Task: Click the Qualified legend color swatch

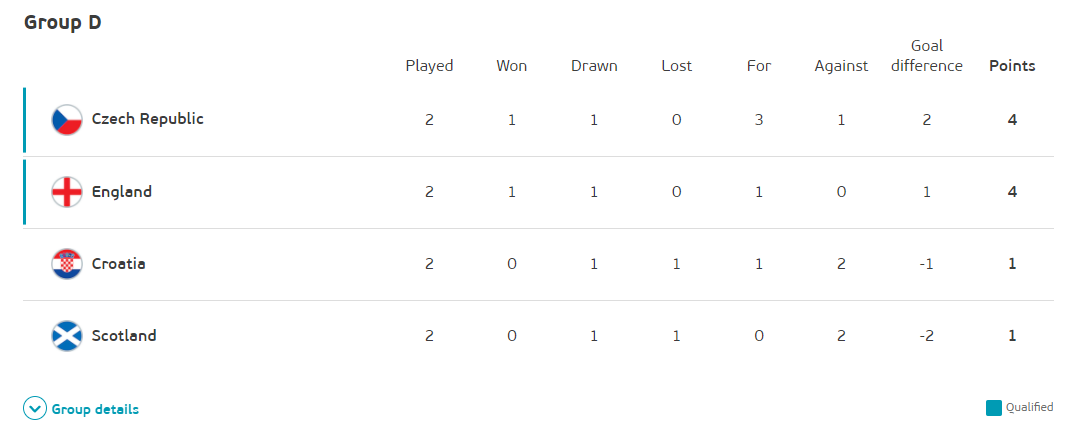Action: coord(993,408)
